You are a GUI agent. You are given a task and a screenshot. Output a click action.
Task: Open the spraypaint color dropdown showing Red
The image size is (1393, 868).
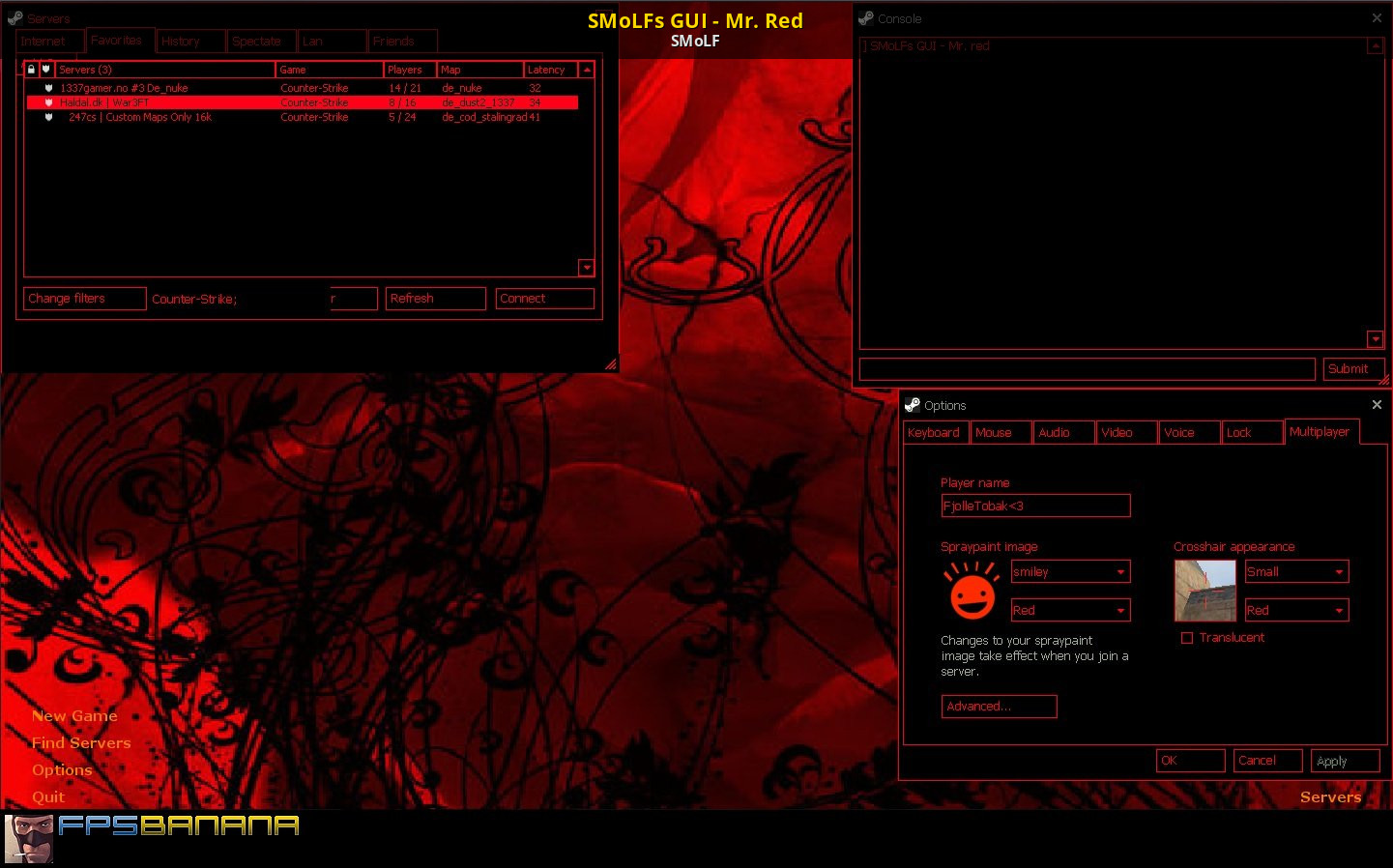click(x=1070, y=610)
